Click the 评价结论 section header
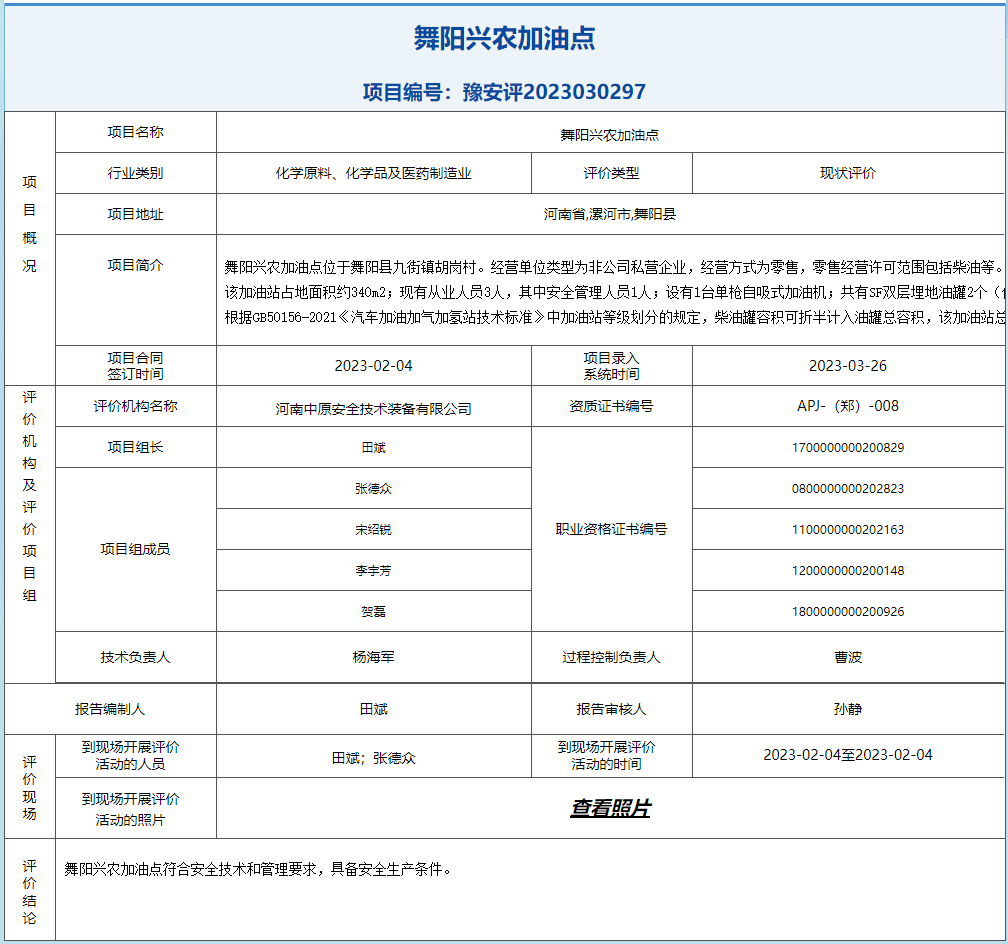This screenshot has width=1008, height=944. click(30, 892)
